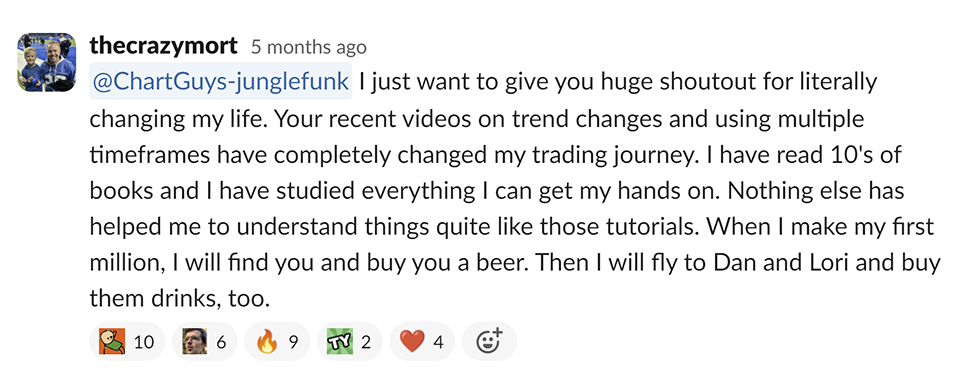Click the man's face custom emoji reaction
The width and height of the screenshot is (960, 390).
pos(195,342)
